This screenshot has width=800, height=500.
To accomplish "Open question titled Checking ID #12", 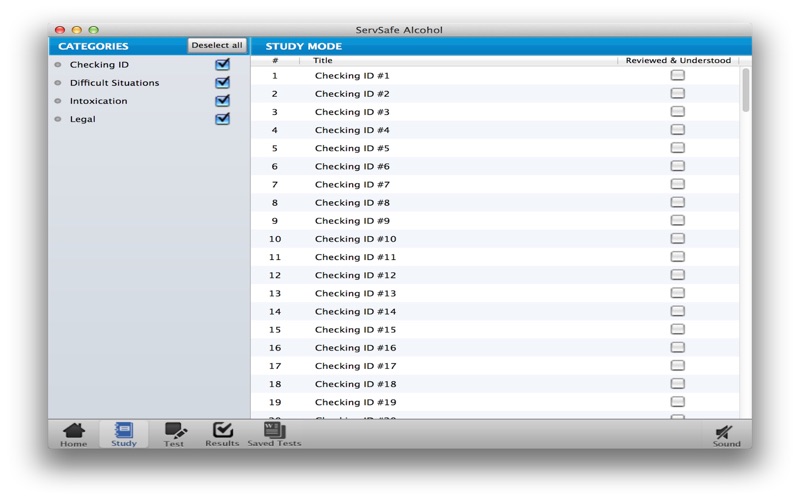I will pyautogui.click(x=356, y=275).
